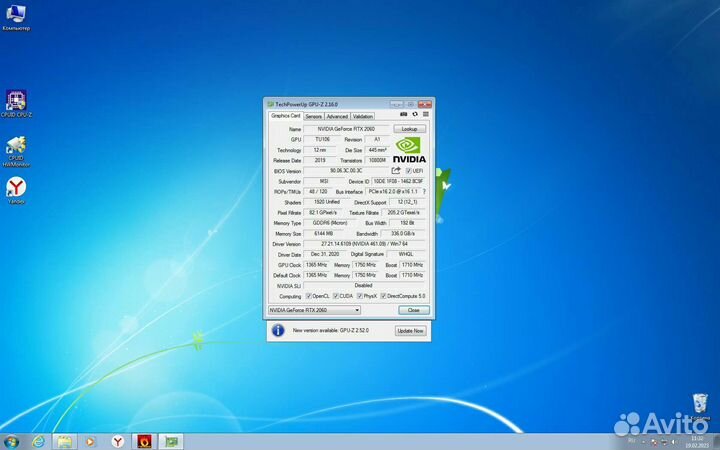Open the CPUID HWMonitor desktop icon

click(16, 151)
